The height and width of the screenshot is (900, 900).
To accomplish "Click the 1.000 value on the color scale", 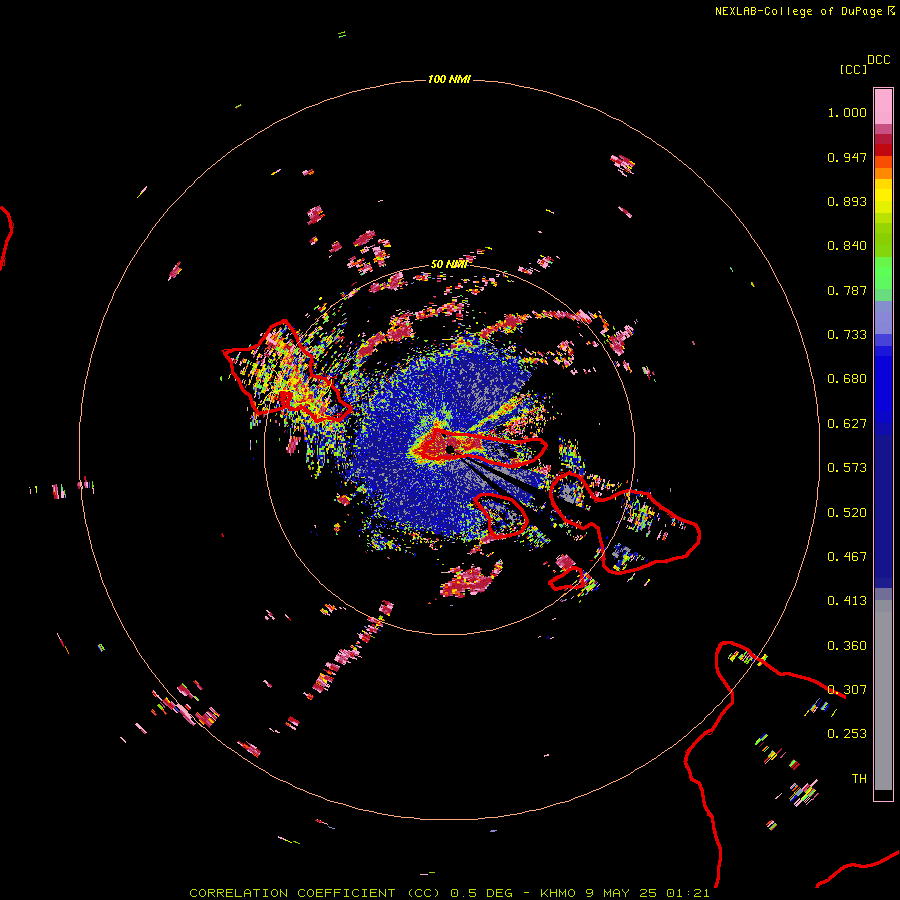I will (x=847, y=112).
